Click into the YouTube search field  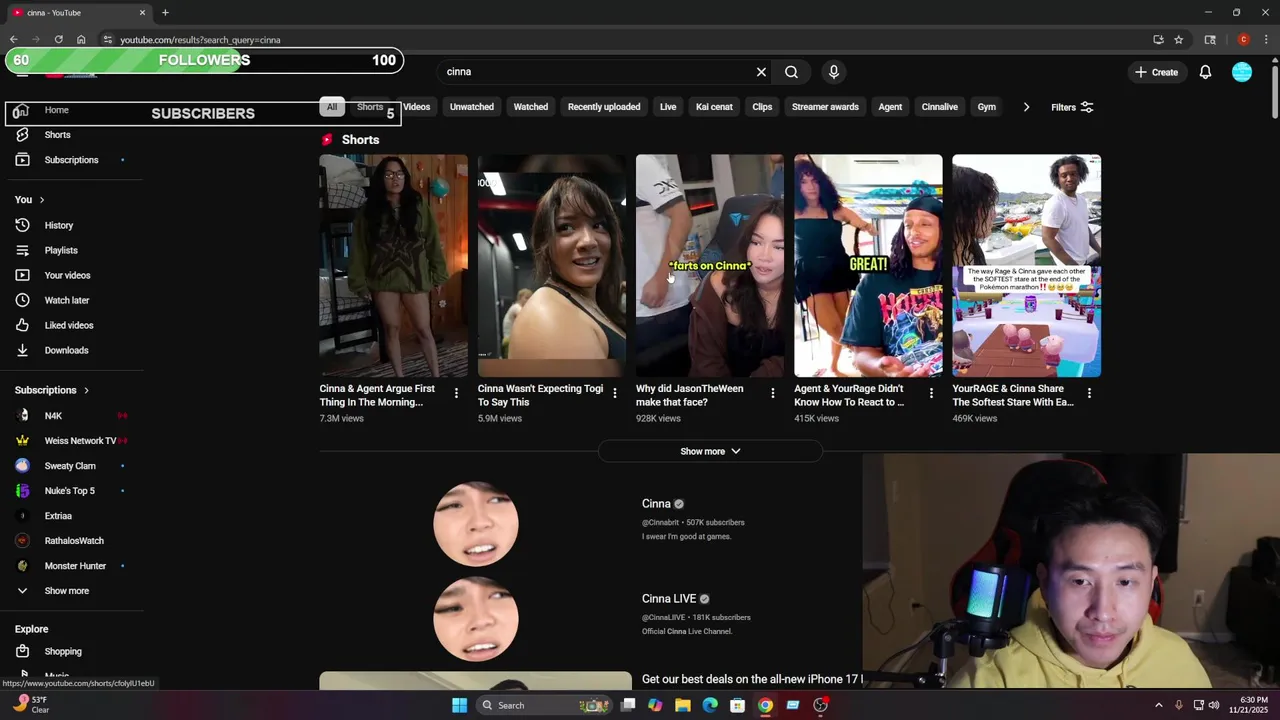595,72
